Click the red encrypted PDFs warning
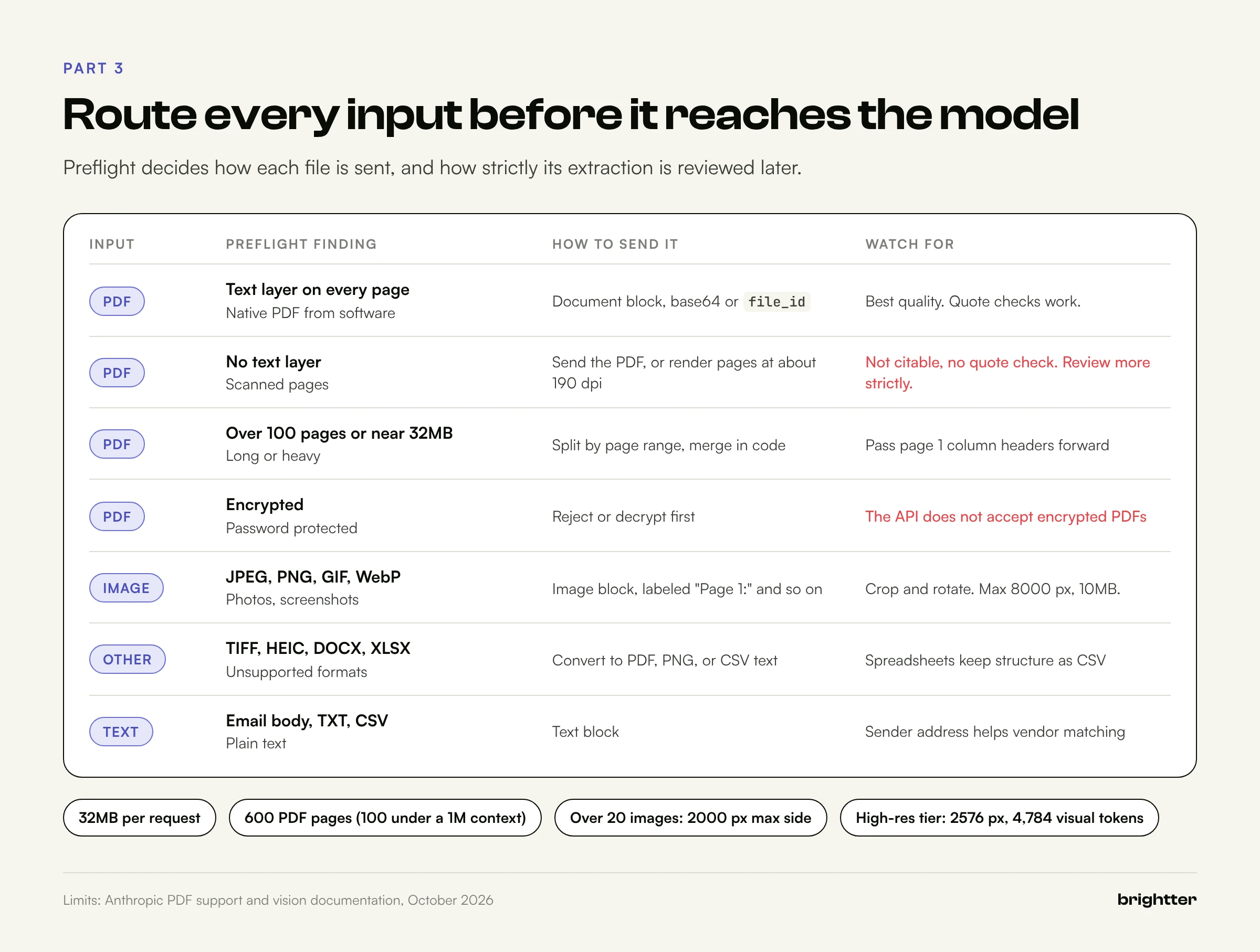Image resolution: width=1260 pixels, height=952 pixels. tap(1006, 516)
